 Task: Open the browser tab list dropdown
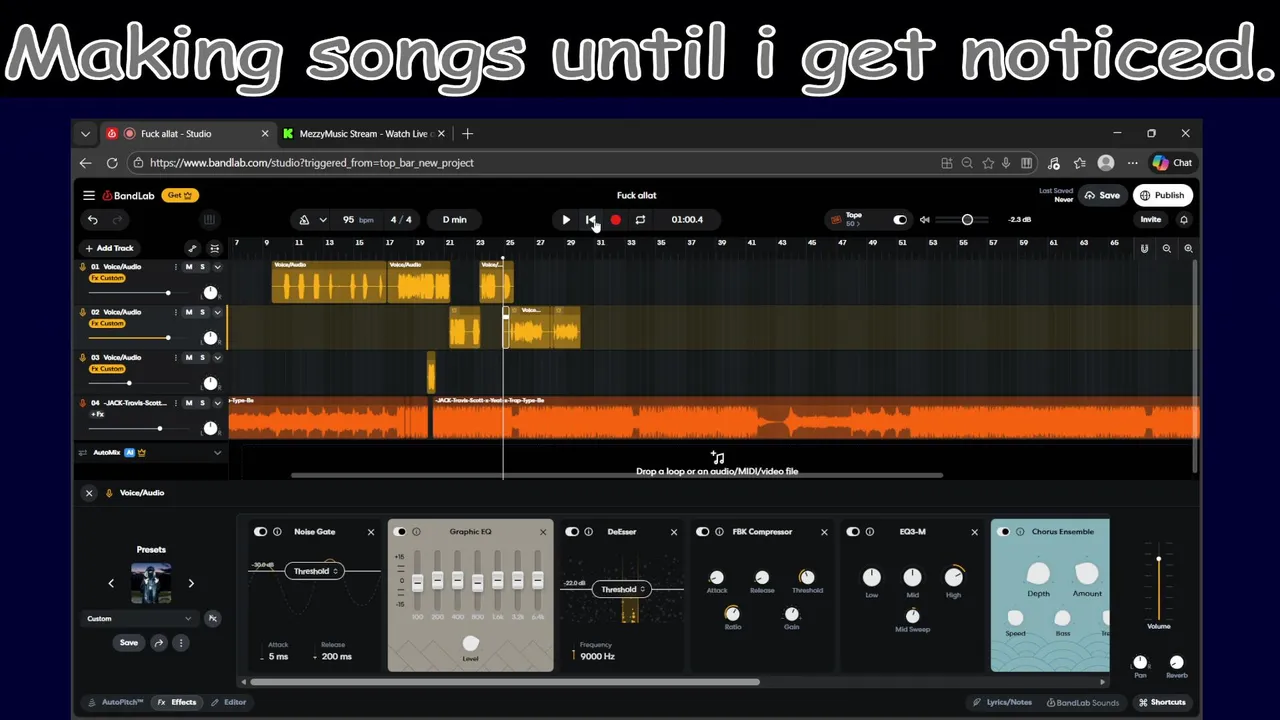pyautogui.click(x=85, y=134)
